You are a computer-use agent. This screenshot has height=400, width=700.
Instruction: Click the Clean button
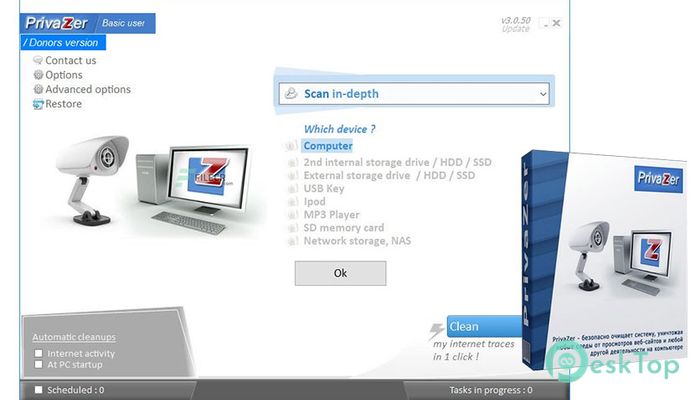(x=484, y=326)
